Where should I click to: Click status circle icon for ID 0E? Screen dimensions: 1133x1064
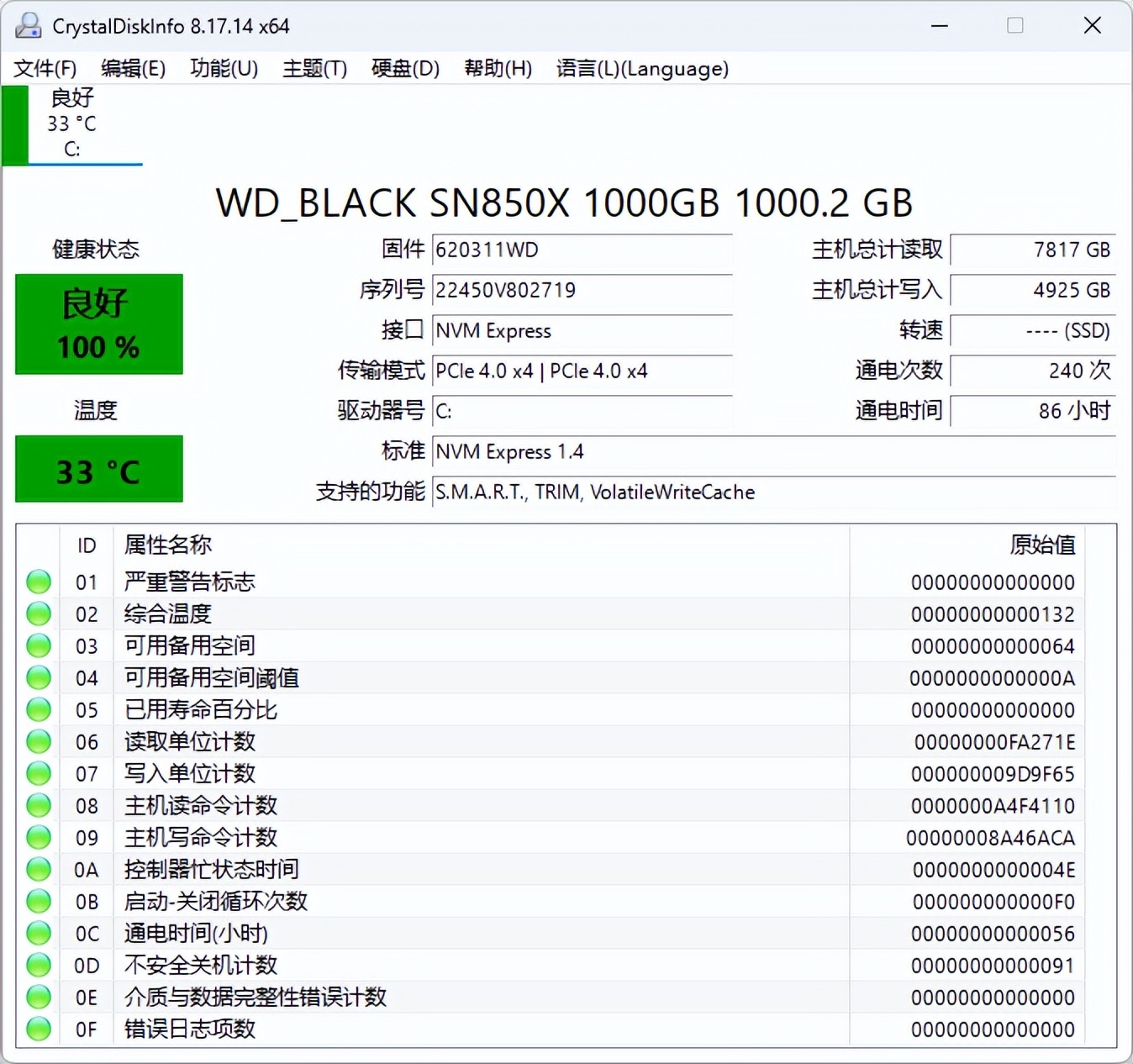[39, 997]
